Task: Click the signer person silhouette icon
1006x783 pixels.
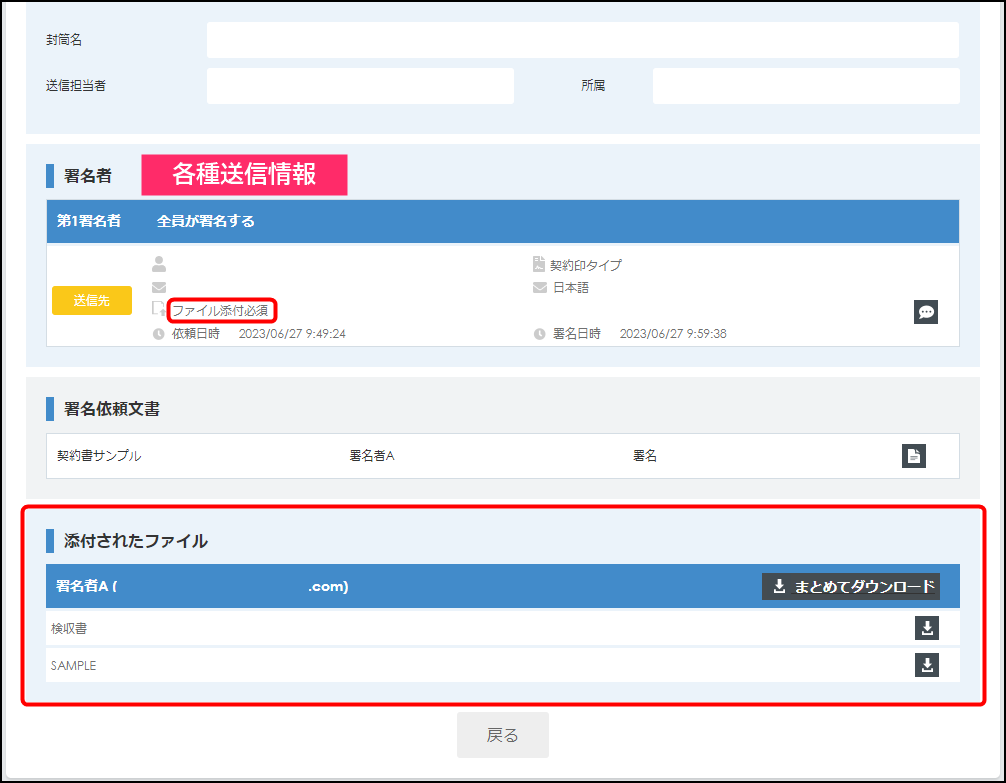Action: (159, 265)
